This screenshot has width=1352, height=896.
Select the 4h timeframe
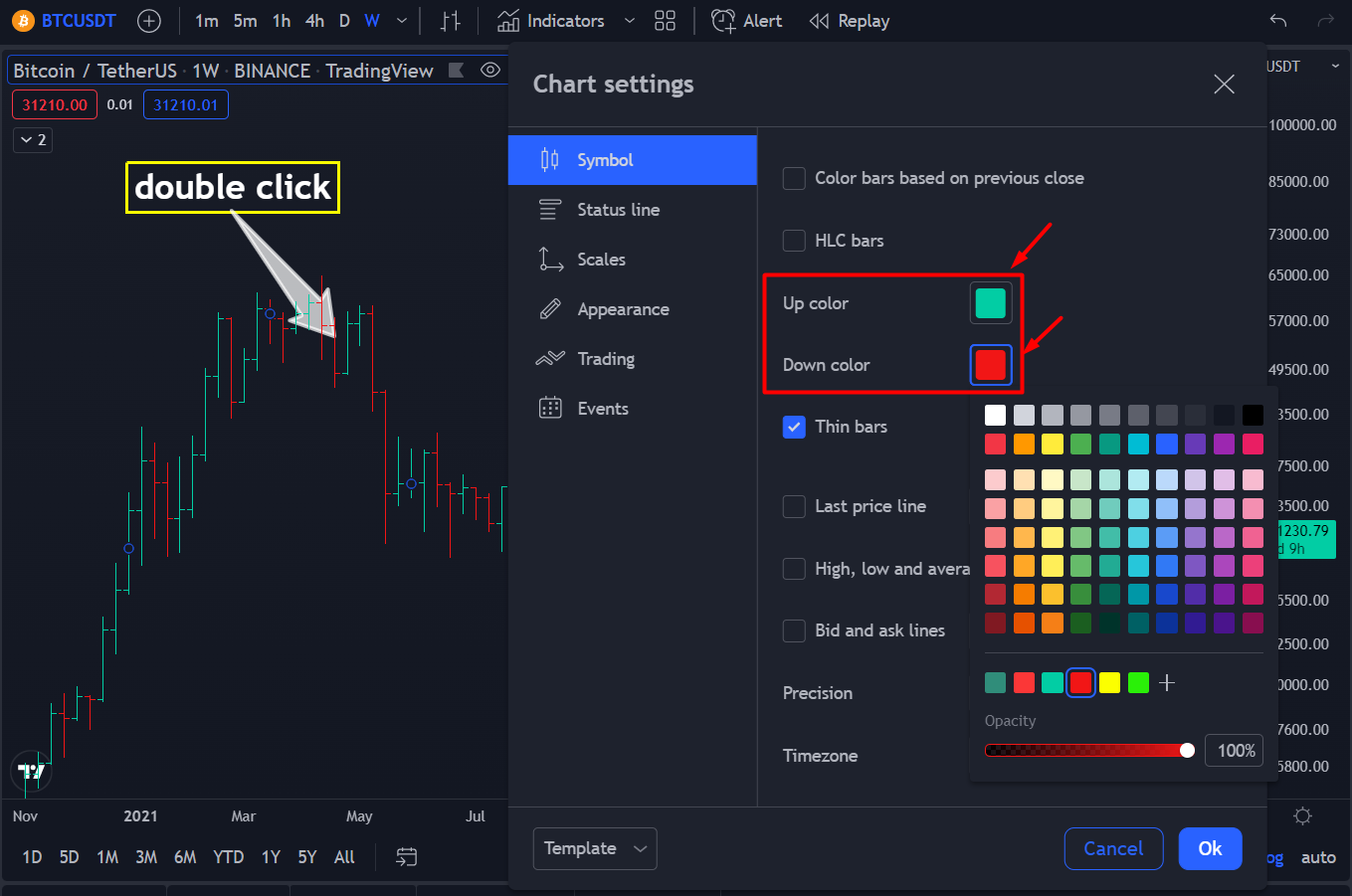(x=314, y=21)
